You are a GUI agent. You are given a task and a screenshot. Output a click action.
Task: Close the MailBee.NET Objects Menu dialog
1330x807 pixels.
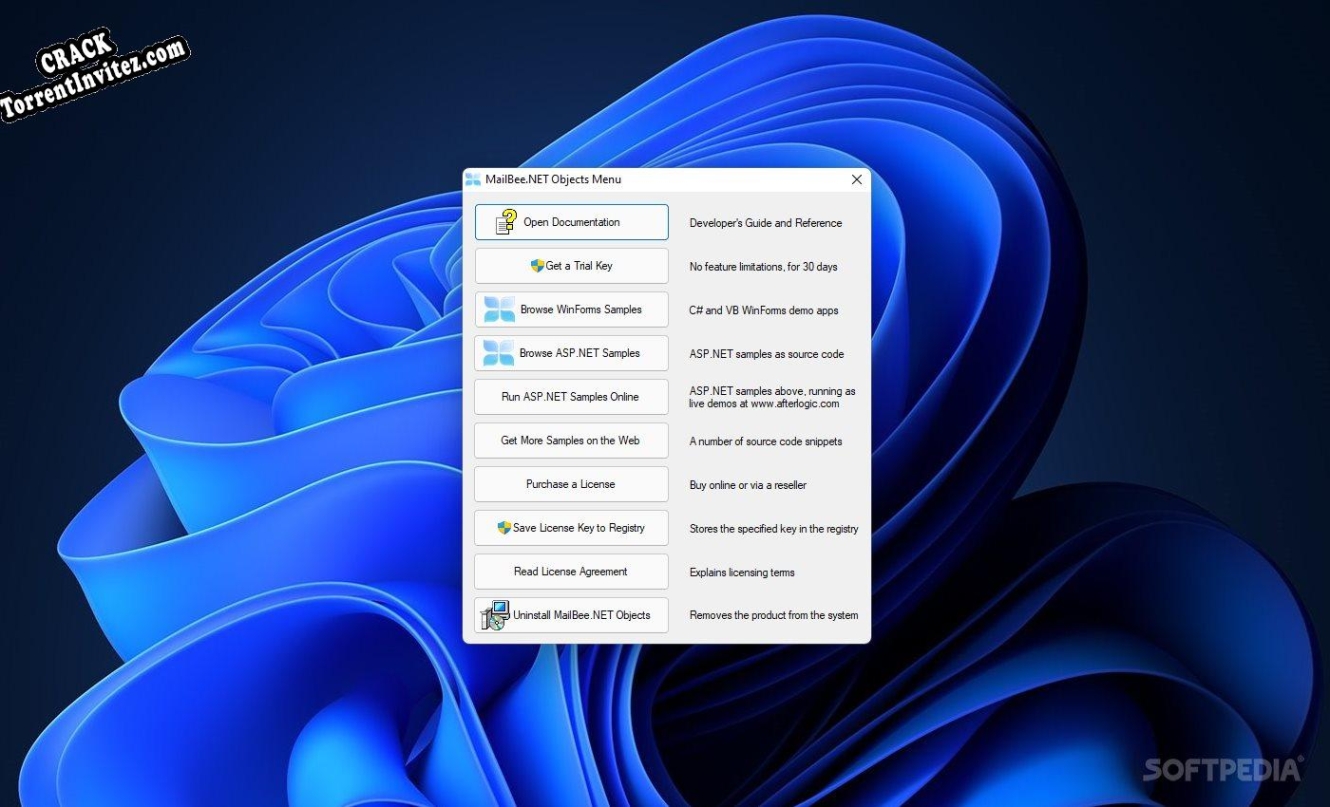pyautogui.click(x=856, y=179)
